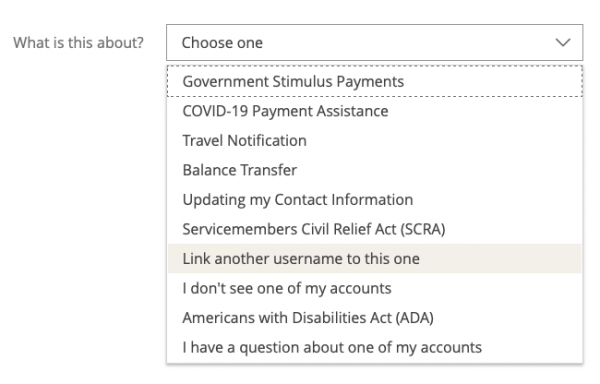Select the SCRA topic entry
Viewport: 600px width, 384px height.
(x=375, y=229)
